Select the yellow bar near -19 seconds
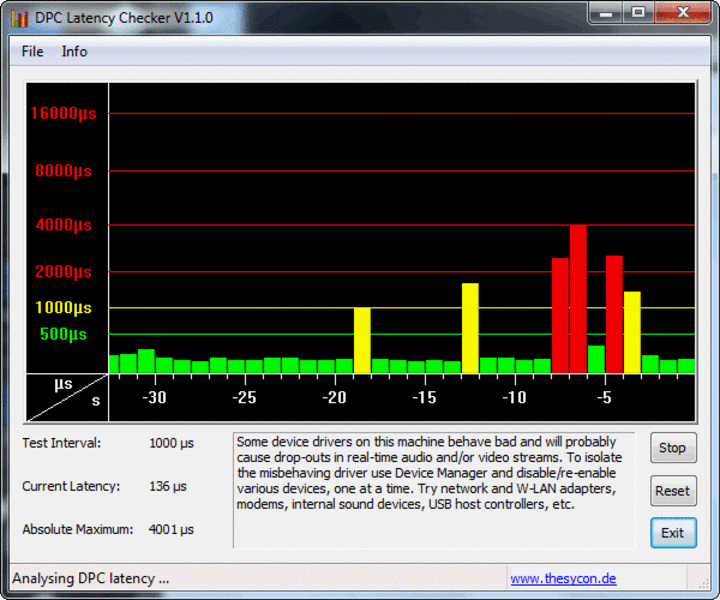The image size is (720, 600). click(362, 340)
